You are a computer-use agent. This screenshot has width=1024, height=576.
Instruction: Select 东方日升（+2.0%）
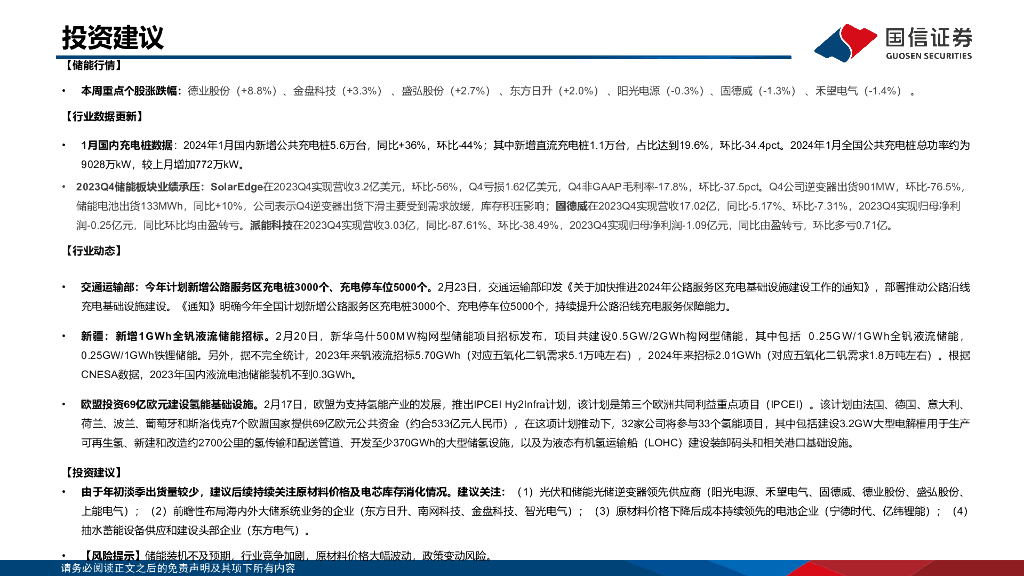pyautogui.click(x=554, y=91)
